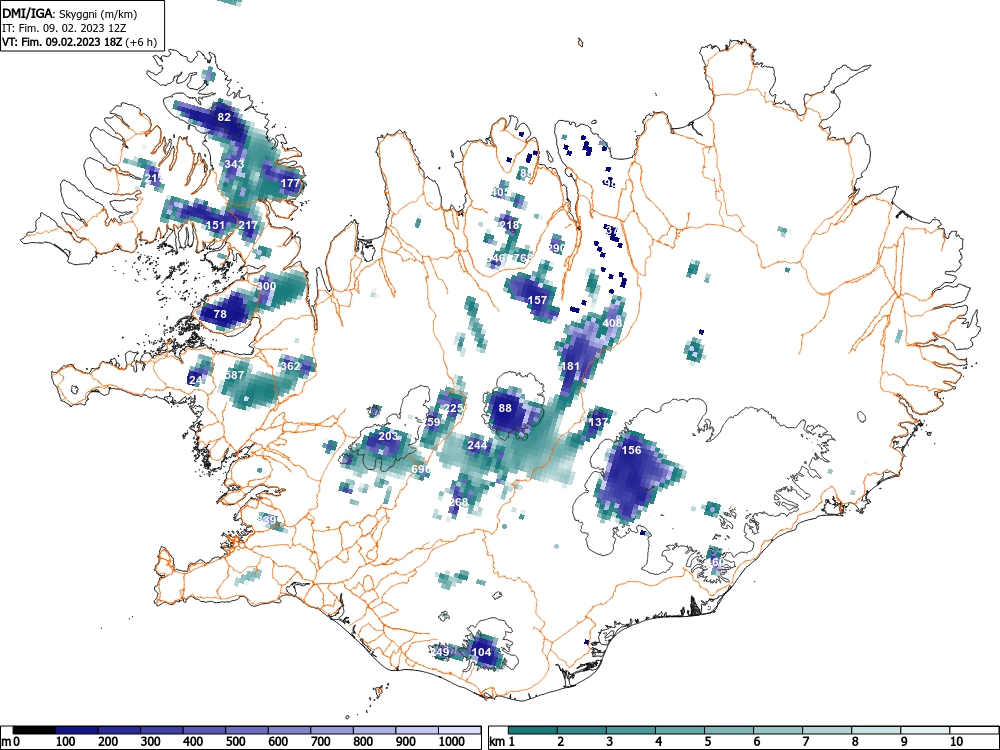Click the 177 value label
1000x750 pixels.
[x=290, y=183]
